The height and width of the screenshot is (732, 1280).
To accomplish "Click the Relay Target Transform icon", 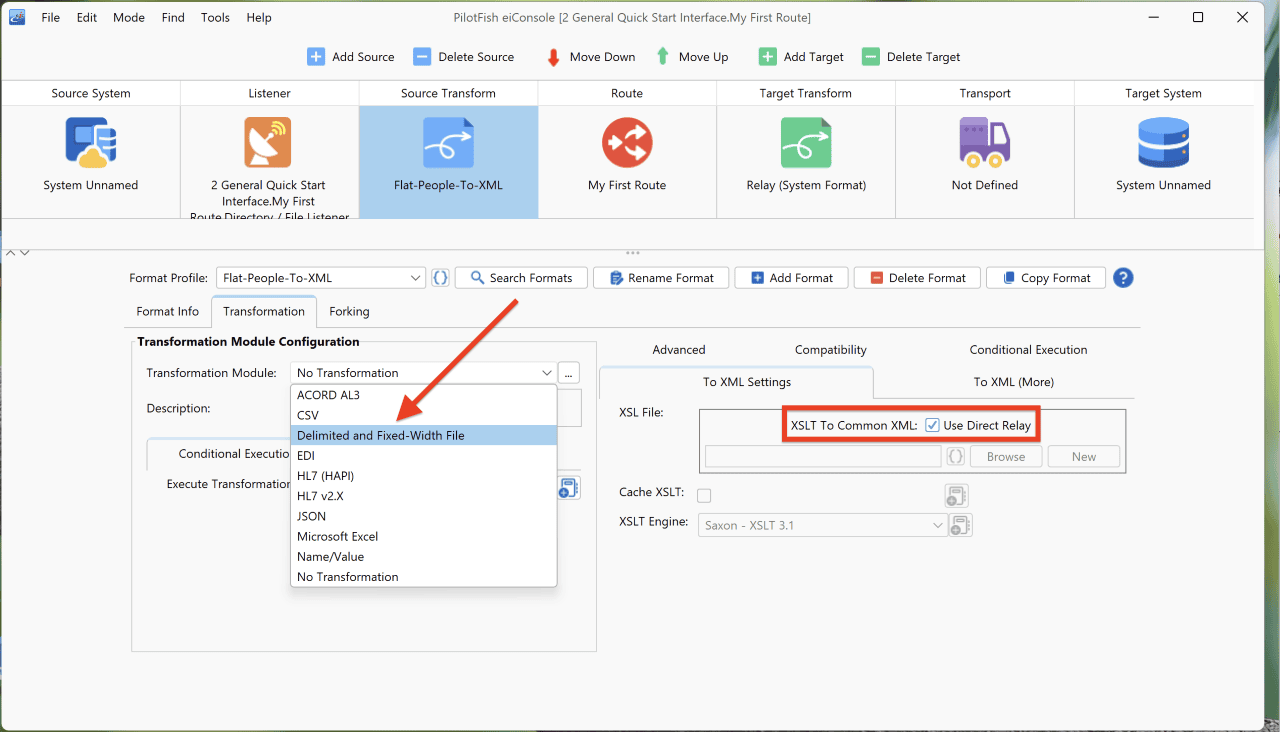I will tap(806, 142).
